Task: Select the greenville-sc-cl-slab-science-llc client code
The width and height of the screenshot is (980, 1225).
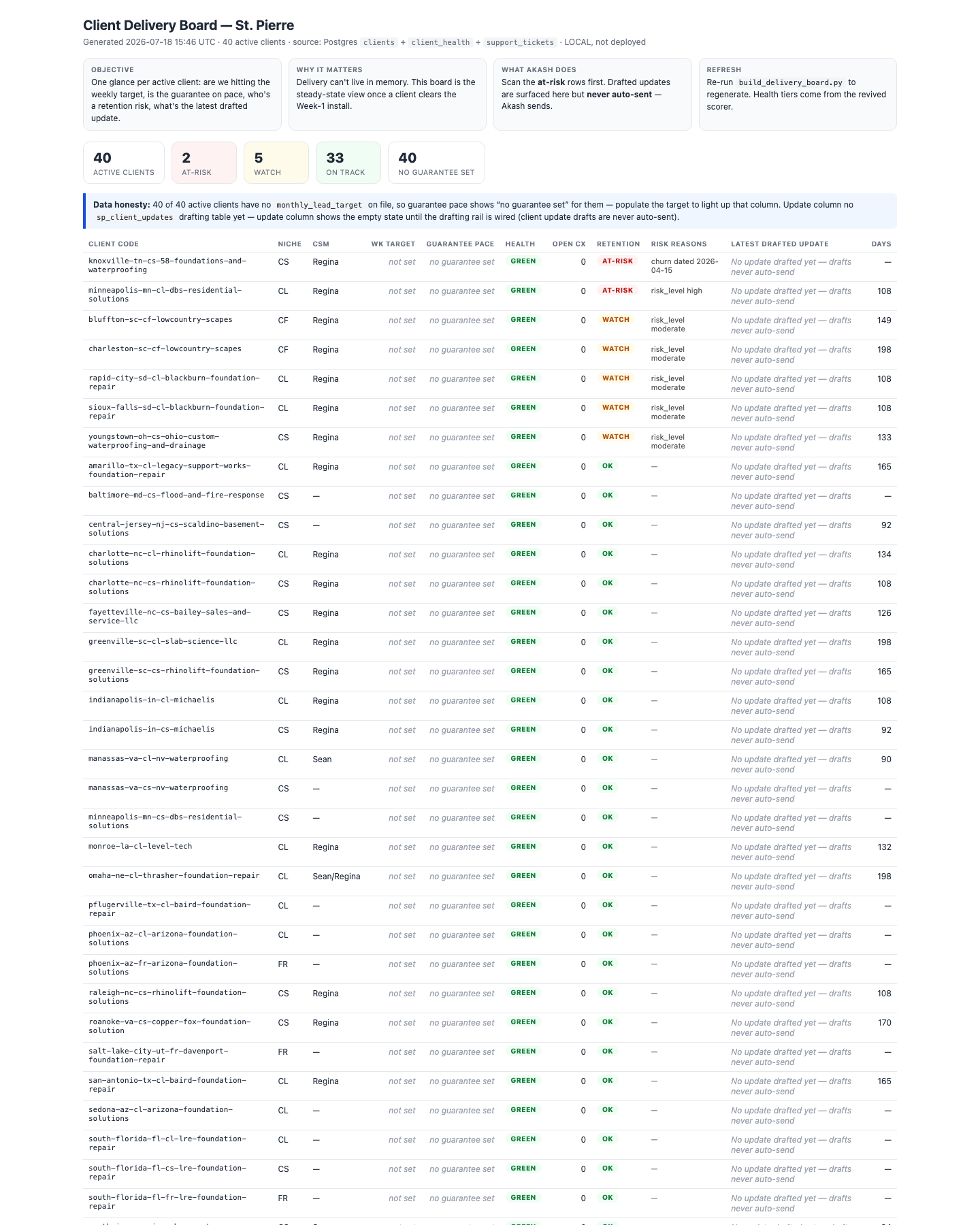Action: click(163, 641)
